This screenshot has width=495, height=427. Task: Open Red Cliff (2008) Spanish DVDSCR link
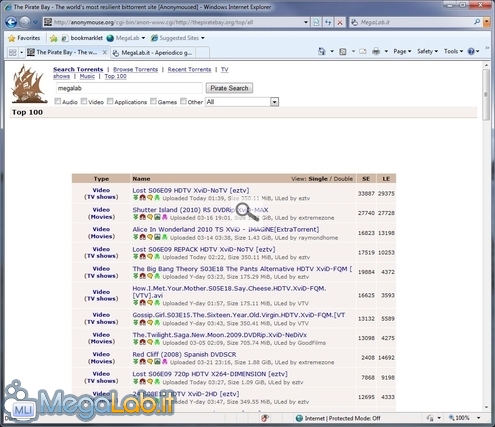tap(184, 354)
